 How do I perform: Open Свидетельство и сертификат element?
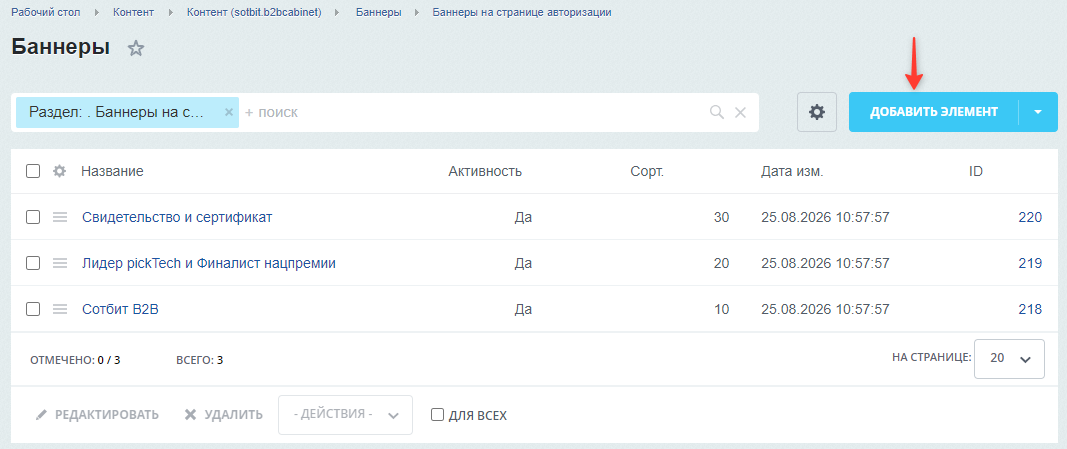177,217
